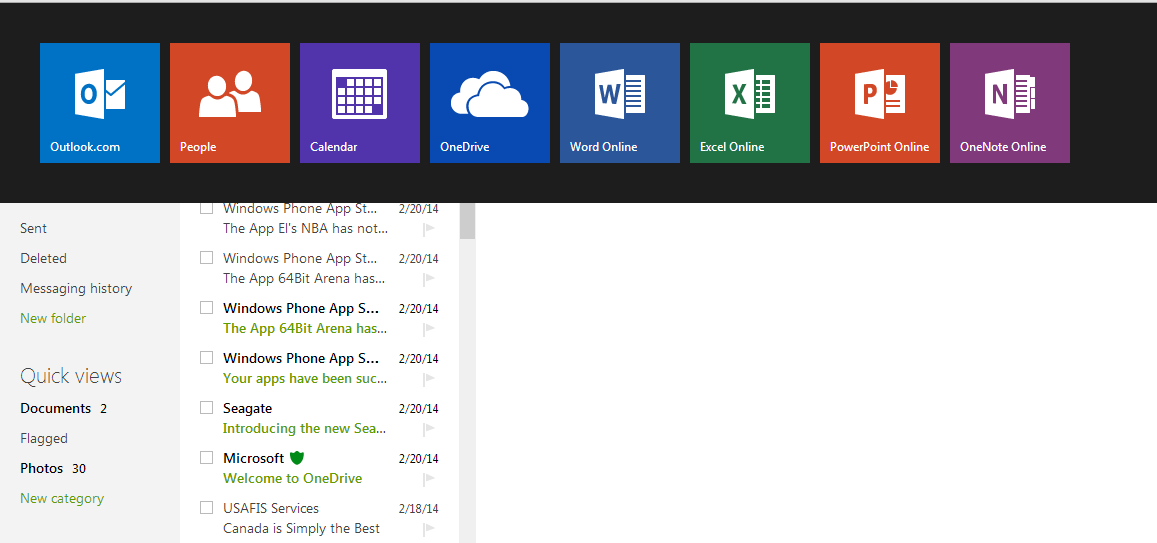This screenshot has width=1157, height=543.
Task: Open 'Canada is Simply the Best' message
Action: point(301,528)
